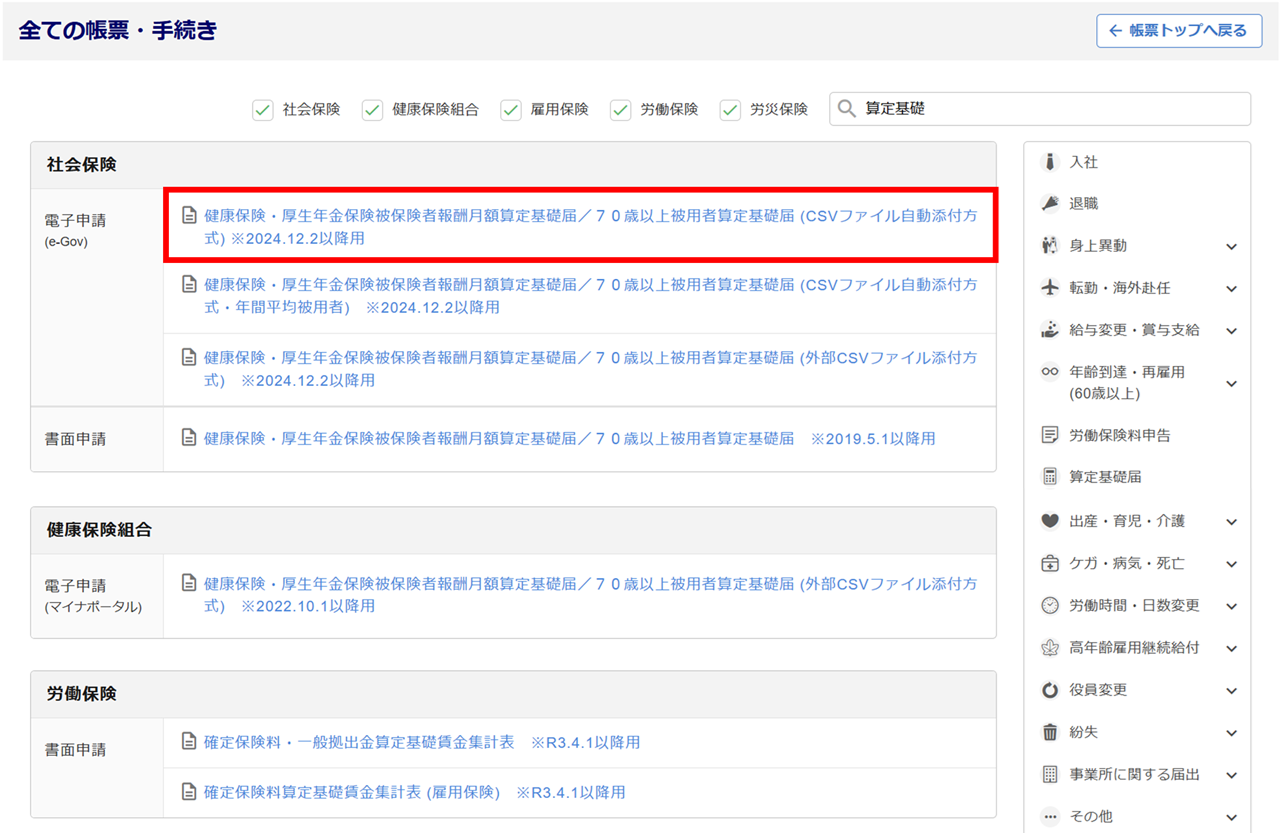
Task: Click the heart icon for 出産・育児・介護
Action: pyautogui.click(x=1050, y=521)
